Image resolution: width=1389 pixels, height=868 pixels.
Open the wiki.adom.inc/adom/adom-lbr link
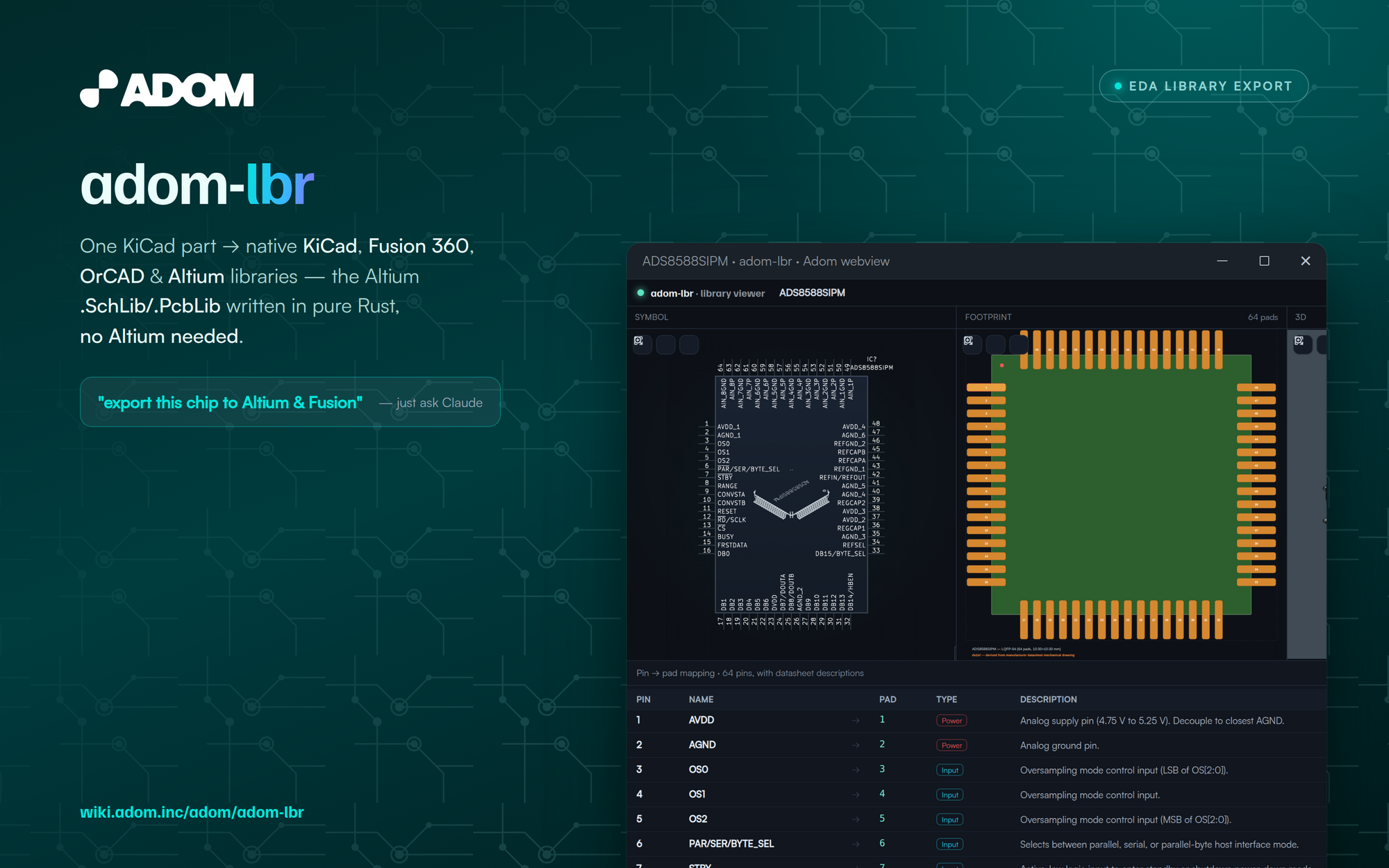(x=192, y=812)
